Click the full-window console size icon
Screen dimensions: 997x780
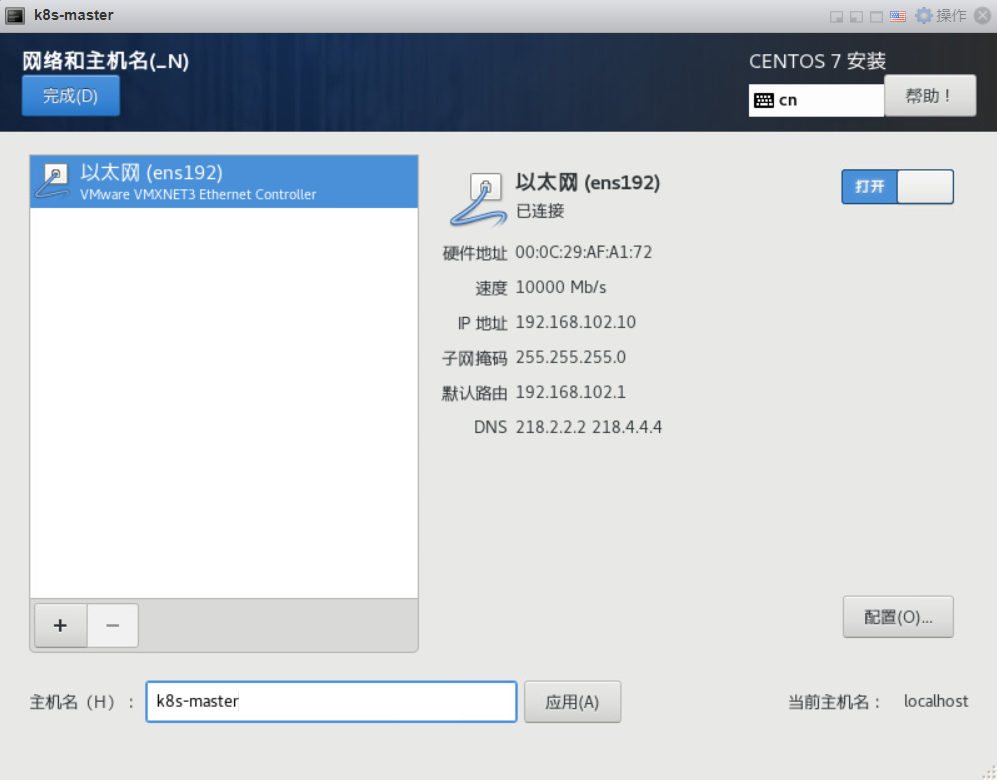tap(876, 17)
